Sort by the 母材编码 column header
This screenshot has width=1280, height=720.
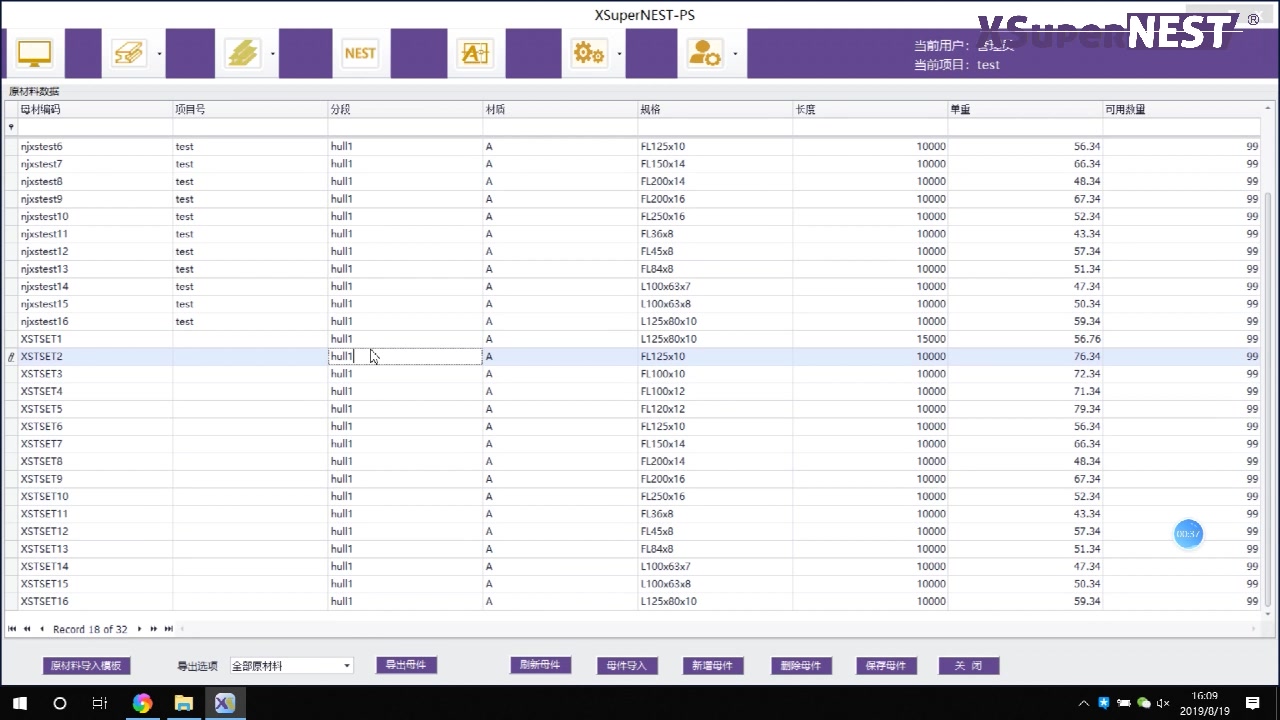point(95,109)
